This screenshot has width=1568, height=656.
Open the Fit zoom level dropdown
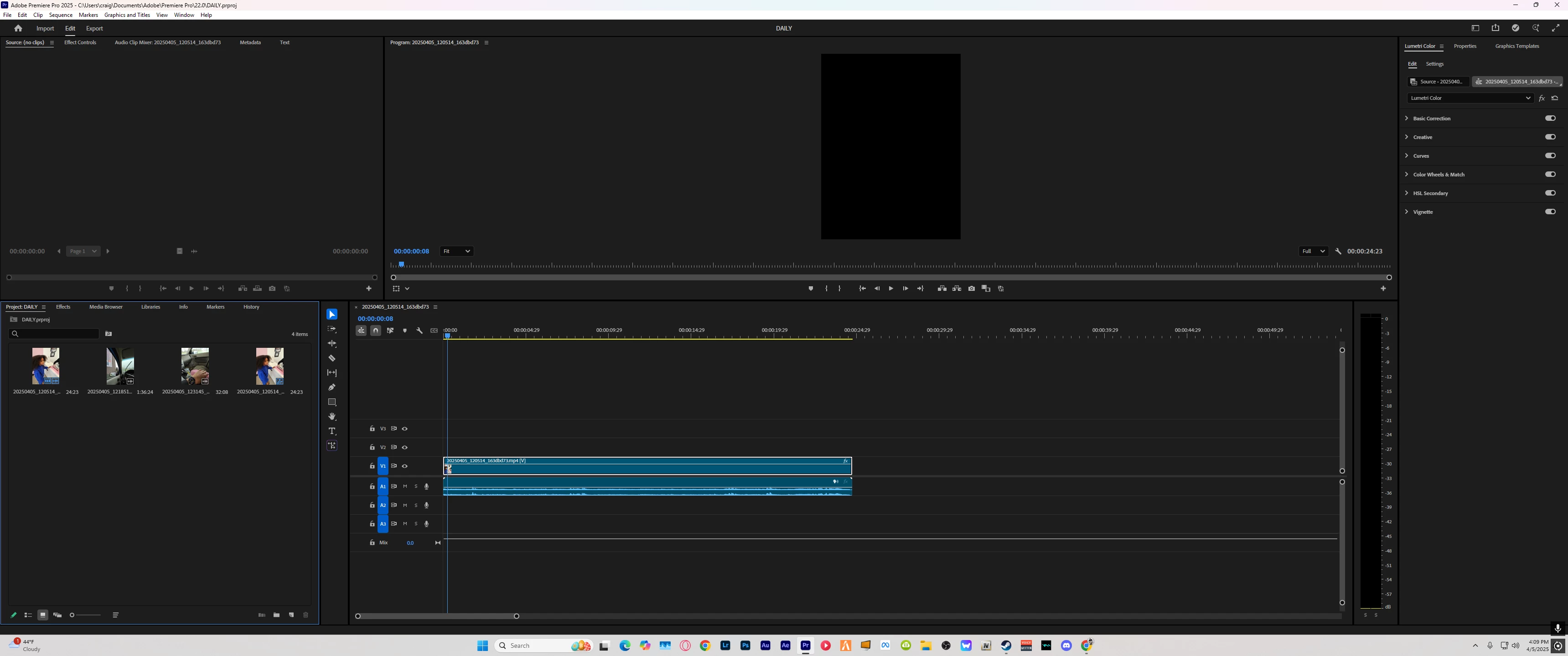pos(456,251)
